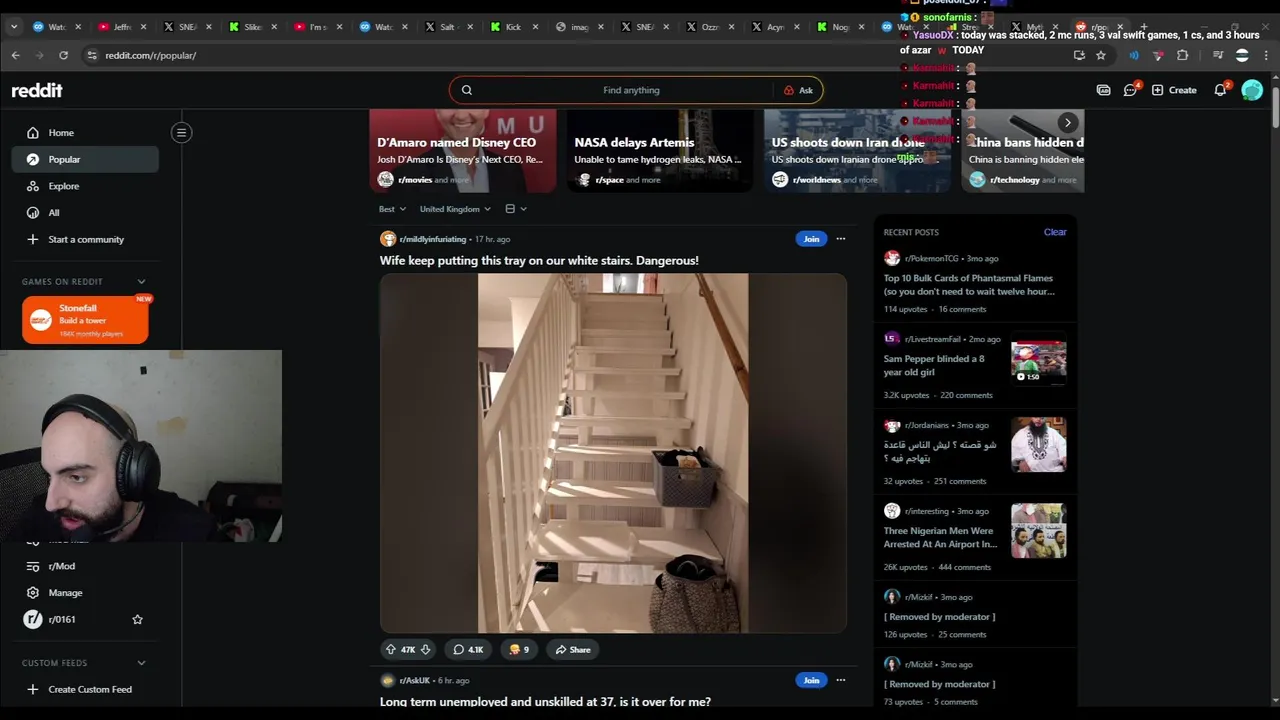The height and width of the screenshot is (720, 1280).
Task: Open the Ask button in search bar
Action: click(798, 90)
